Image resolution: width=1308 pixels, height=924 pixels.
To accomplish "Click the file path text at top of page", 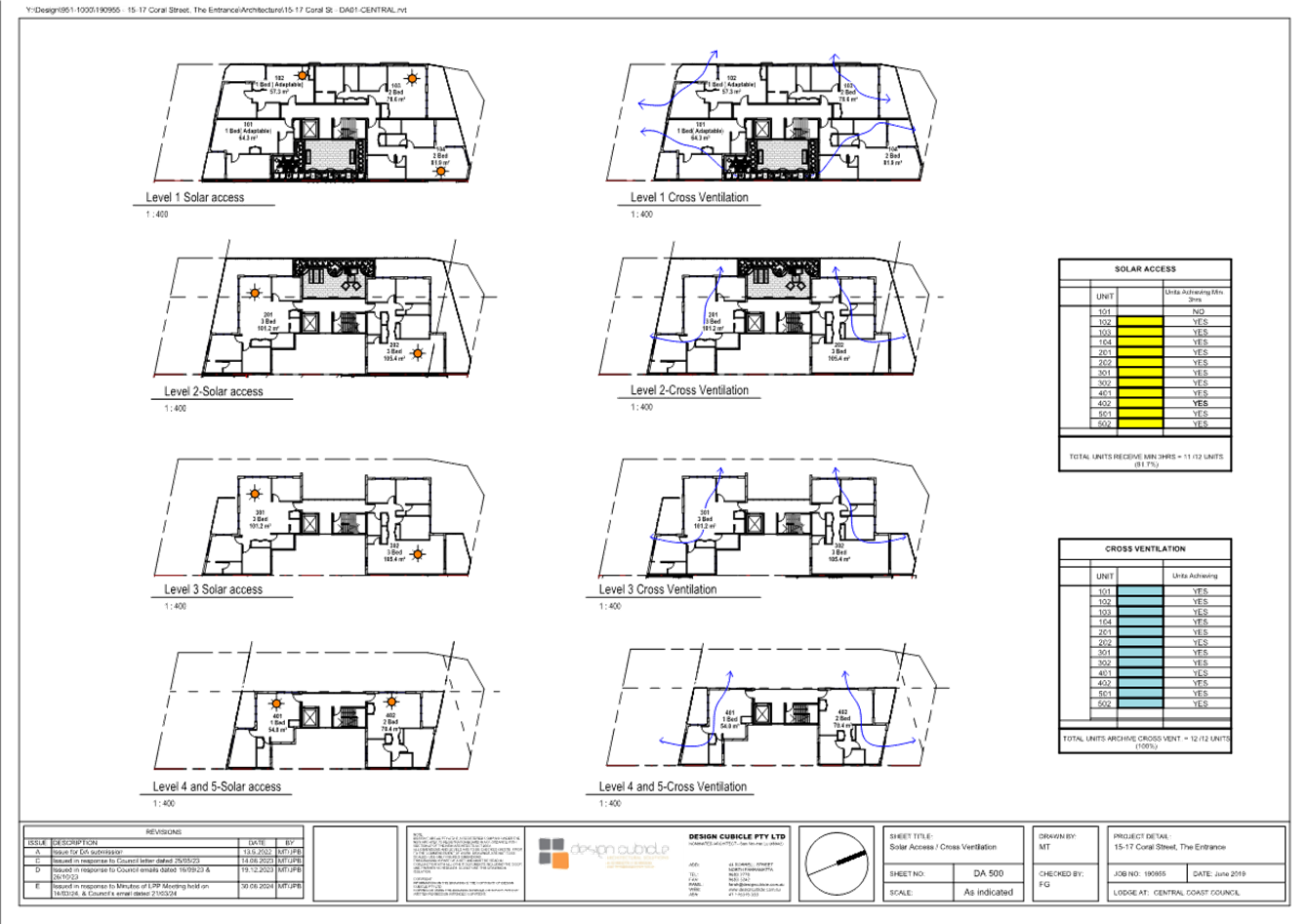I will [215, 10].
